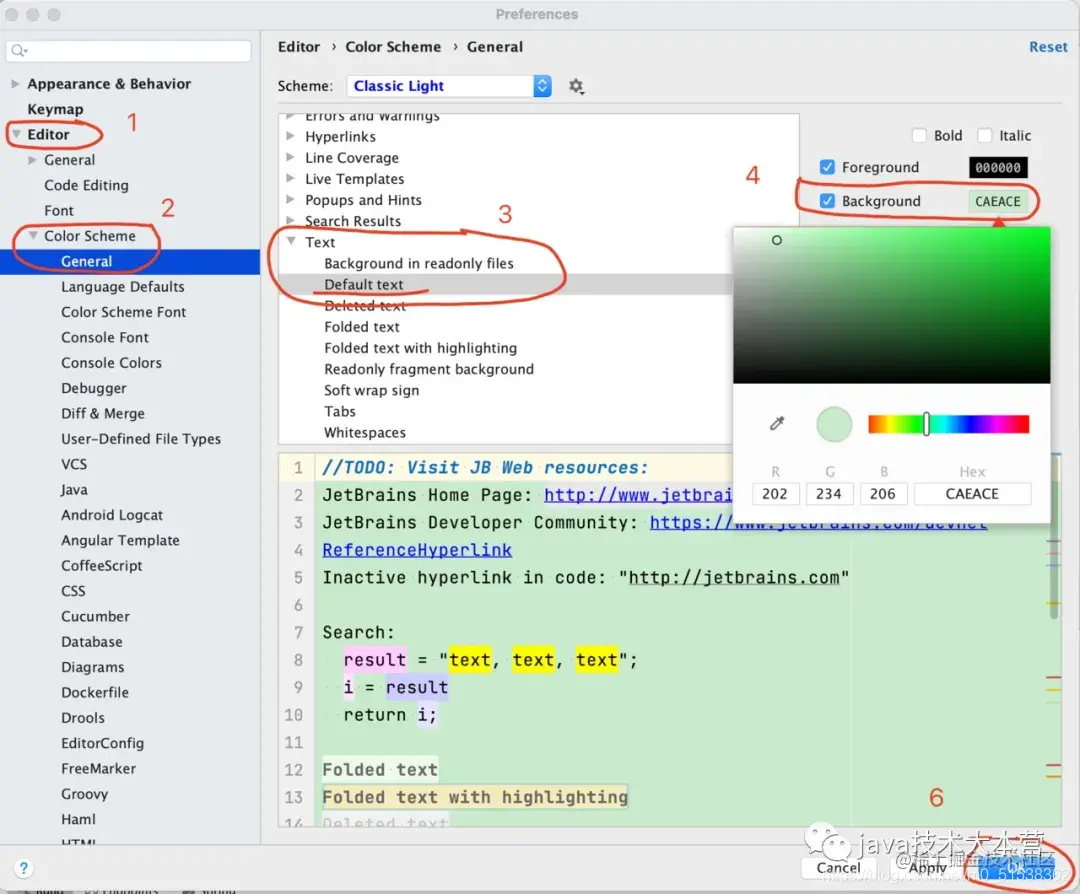Select Folded text with highlighting item
Image resolution: width=1080 pixels, height=894 pixels.
click(420, 348)
